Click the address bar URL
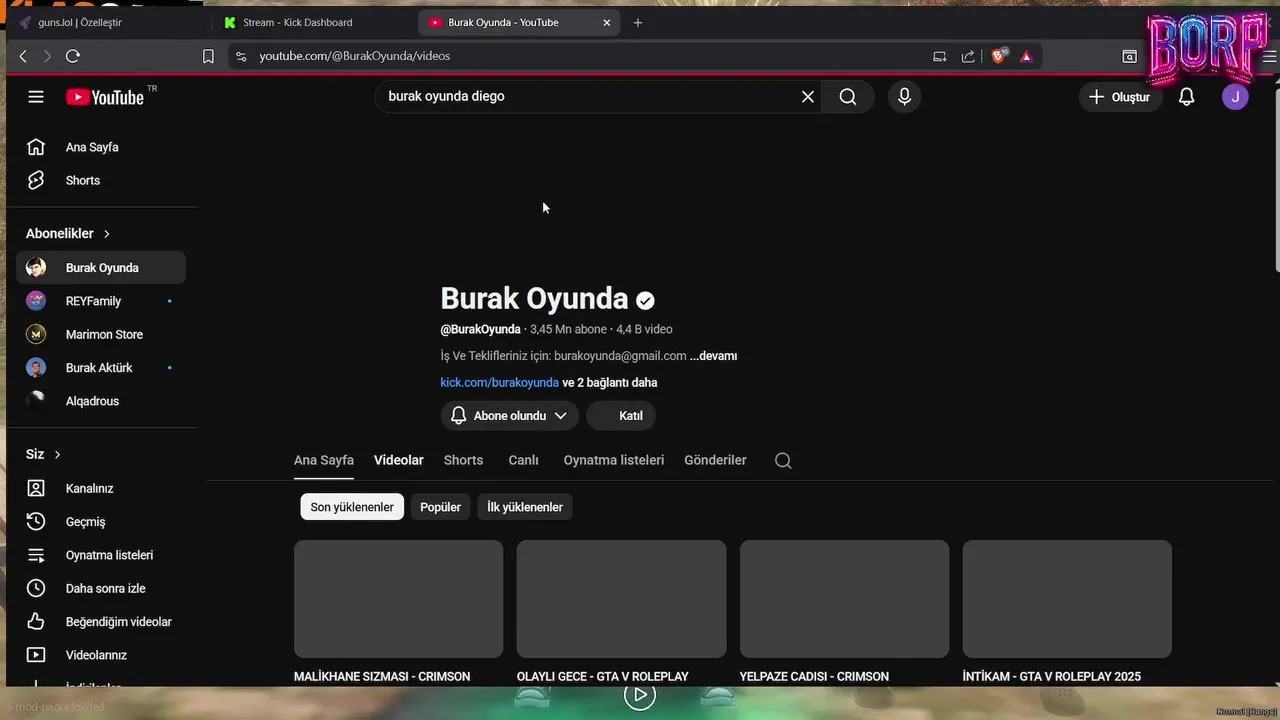The width and height of the screenshot is (1280, 720). [x=355, y=56]
